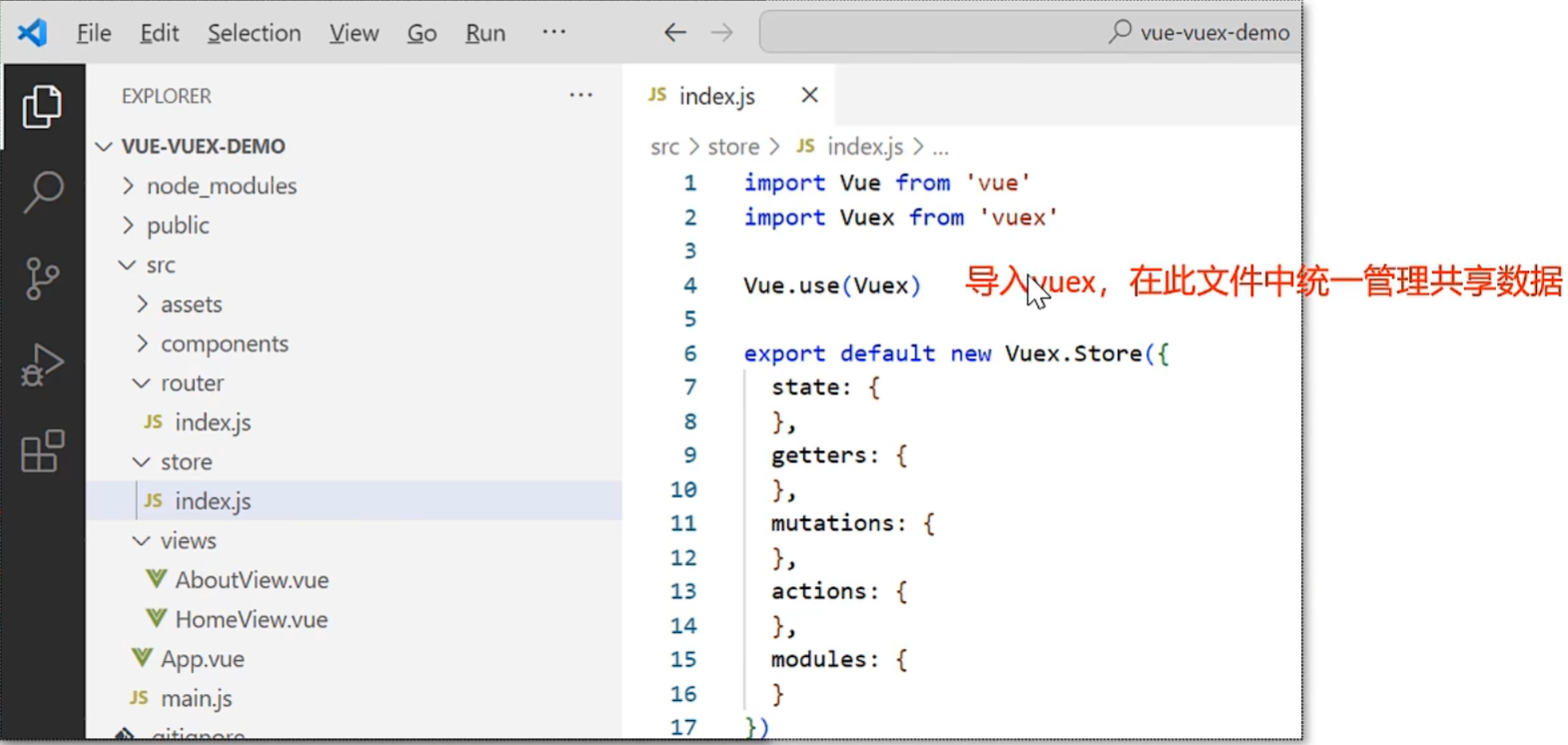
Task: Click JS icon in the index.js tab
Action: 657,95
